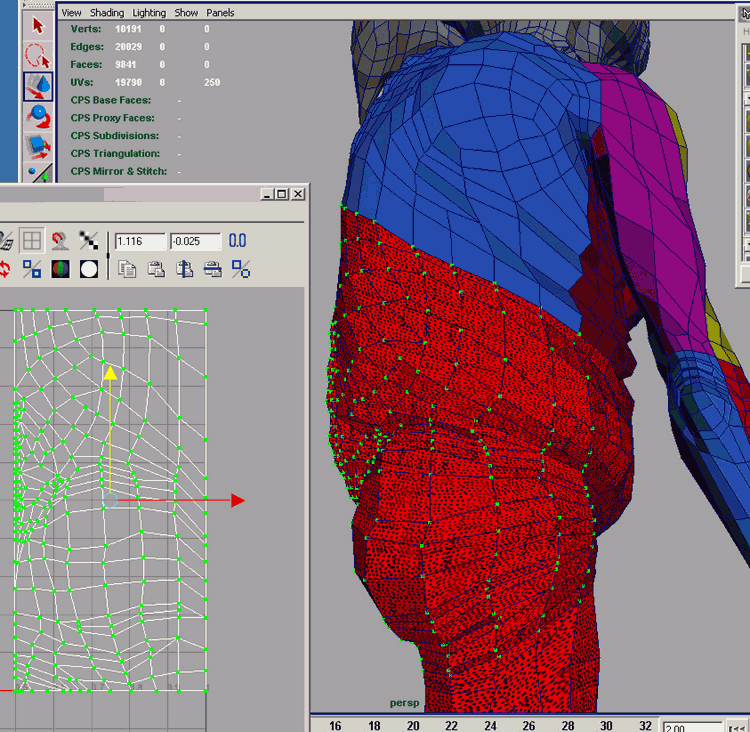Click frame 24 on the time slider
This screenshot has height=732, width=750.
pos(490,725)
